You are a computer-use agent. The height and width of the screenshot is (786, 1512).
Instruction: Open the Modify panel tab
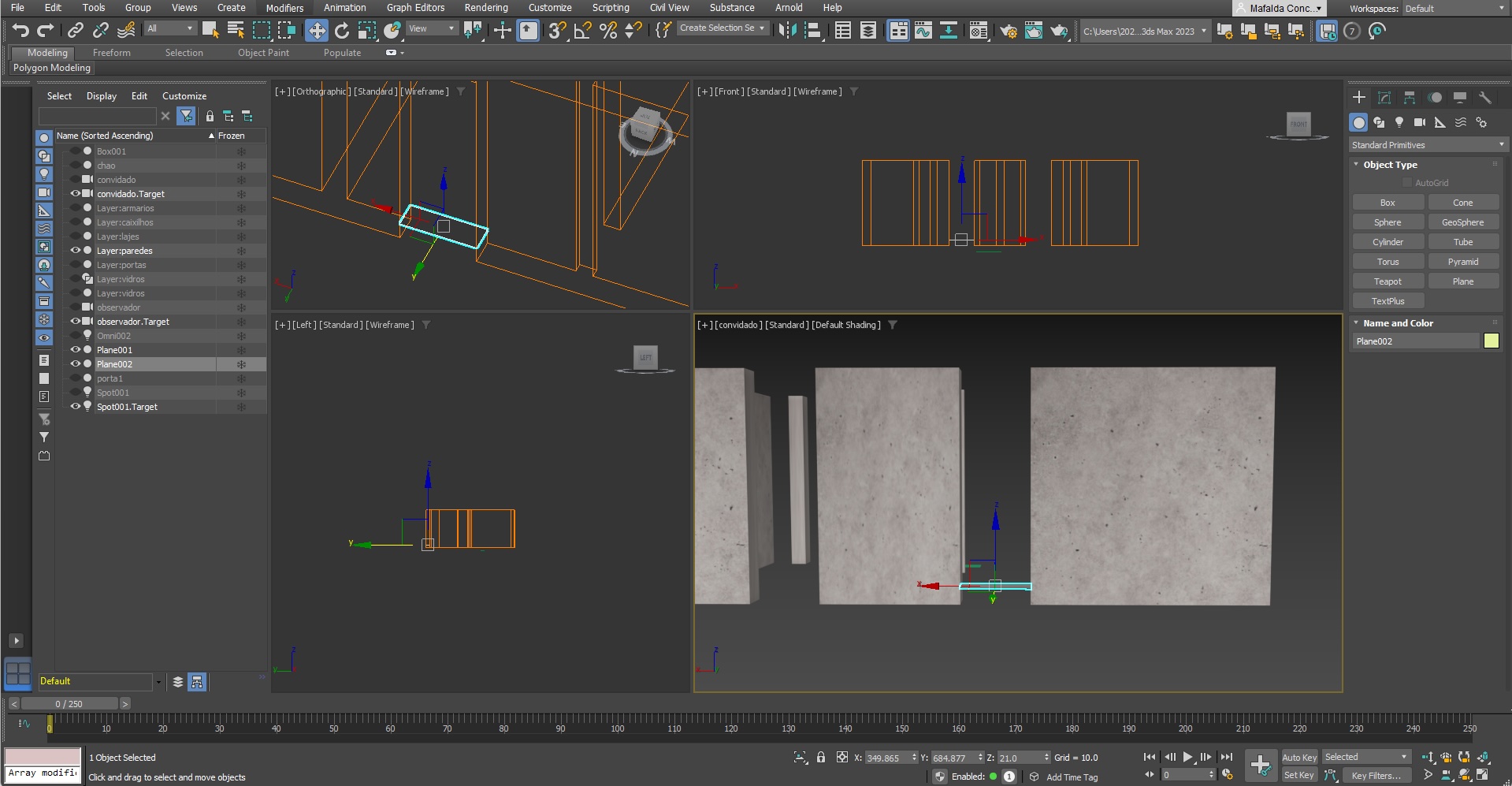(x=1384, y=98)
